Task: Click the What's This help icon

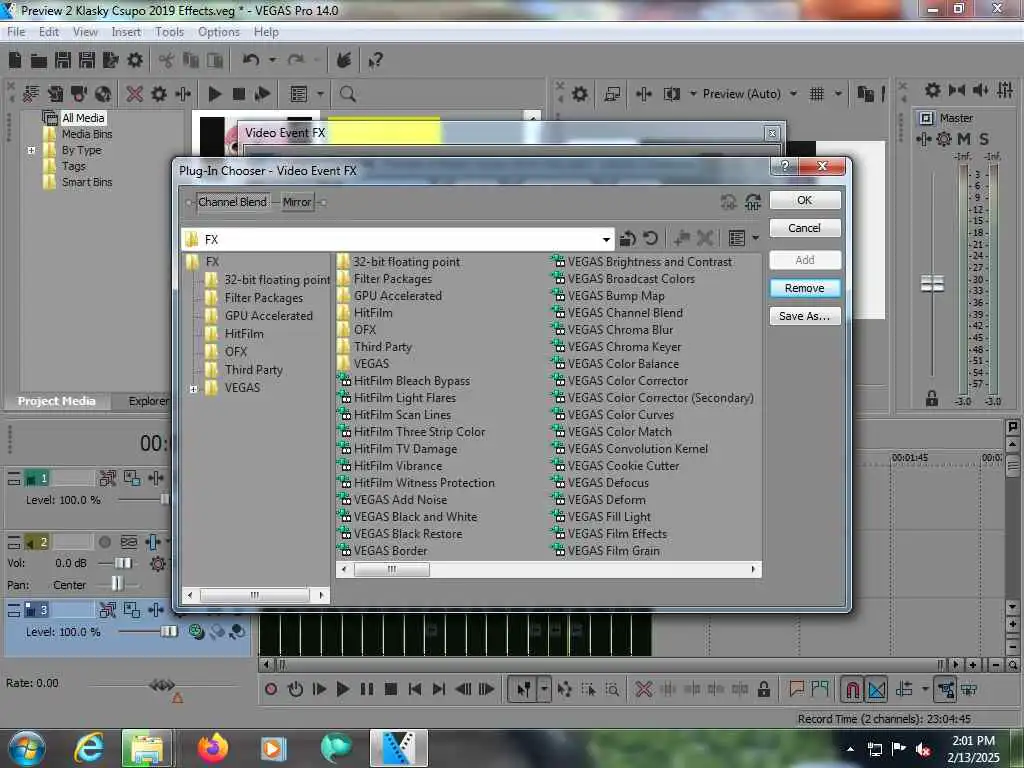Action: [375, 61]
